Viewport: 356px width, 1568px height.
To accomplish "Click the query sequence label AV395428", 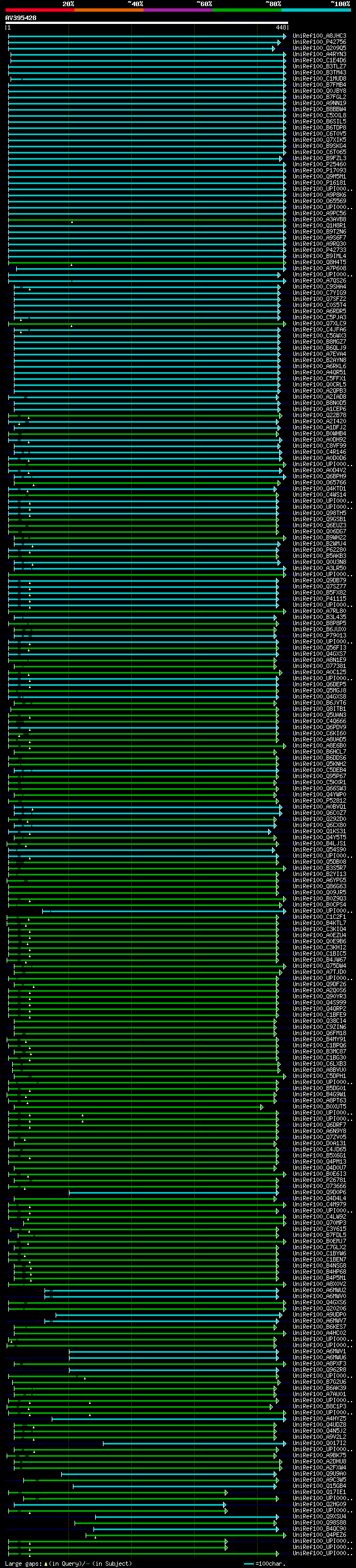I will pos(21,18).
